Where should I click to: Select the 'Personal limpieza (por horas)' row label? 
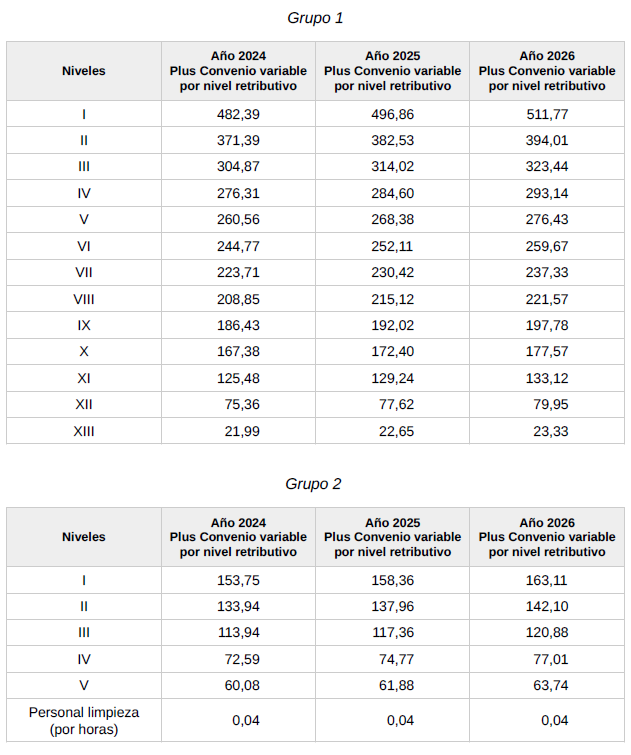point(84,721)
